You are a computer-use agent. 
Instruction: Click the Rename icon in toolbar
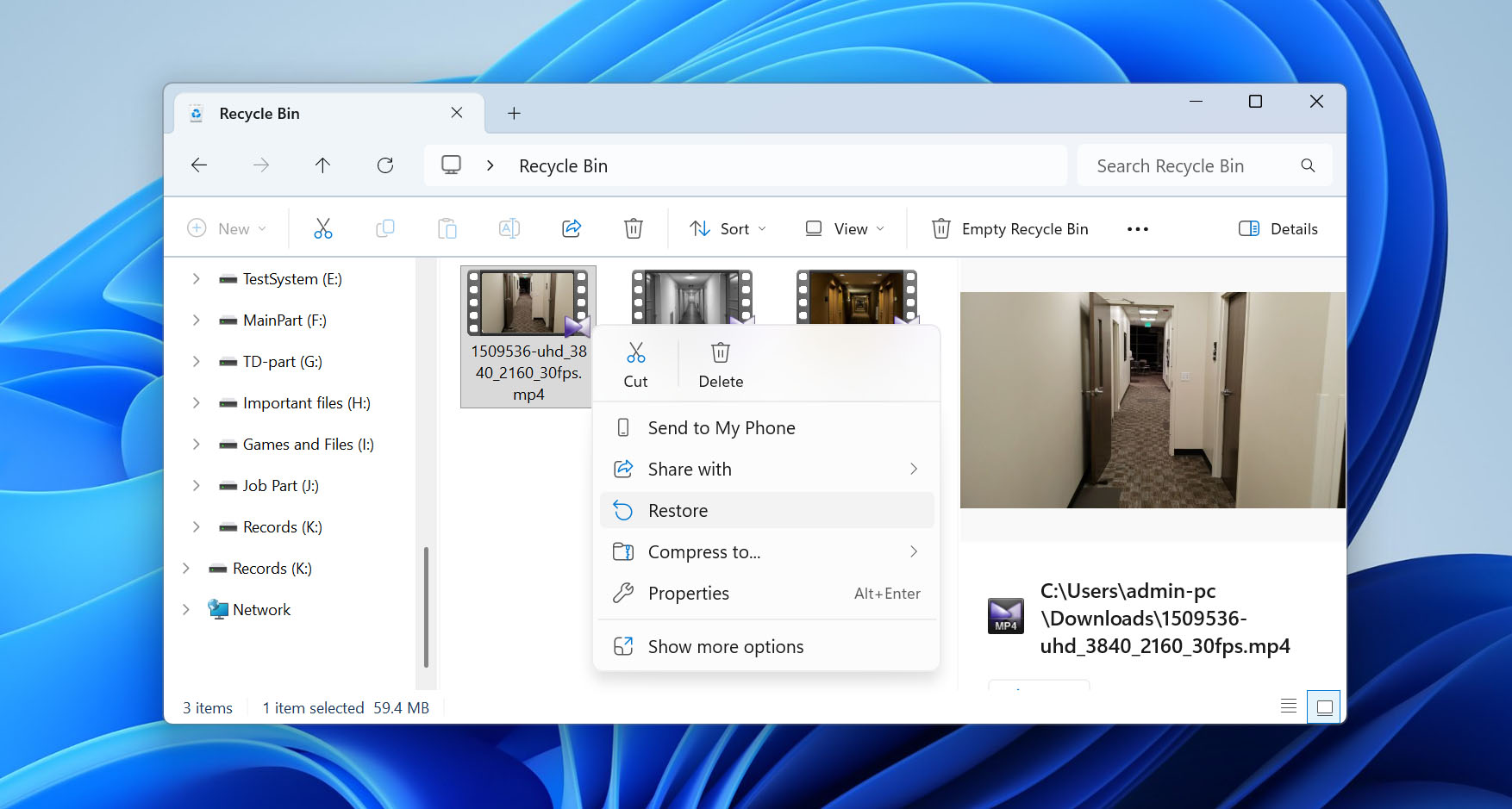coord(509,228)
